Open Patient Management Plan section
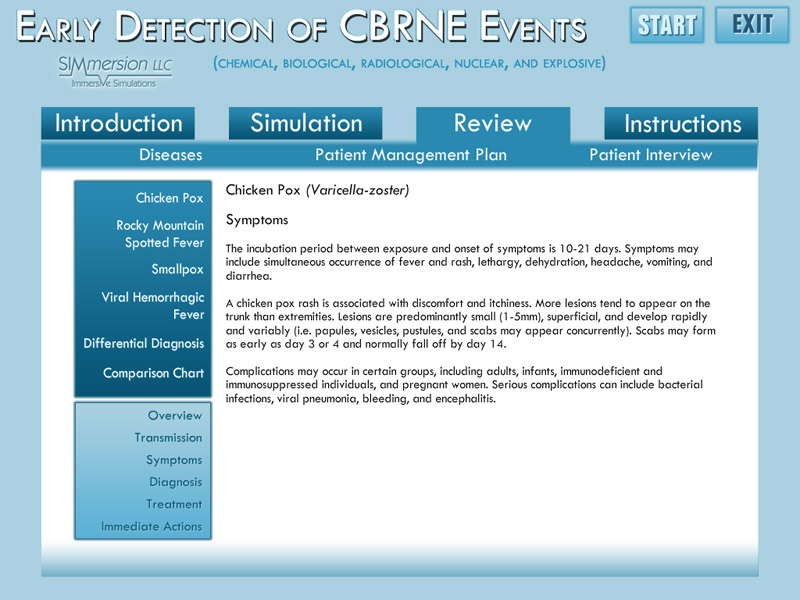The height and width of the screenshot is (600, 800). click(411, 155)
